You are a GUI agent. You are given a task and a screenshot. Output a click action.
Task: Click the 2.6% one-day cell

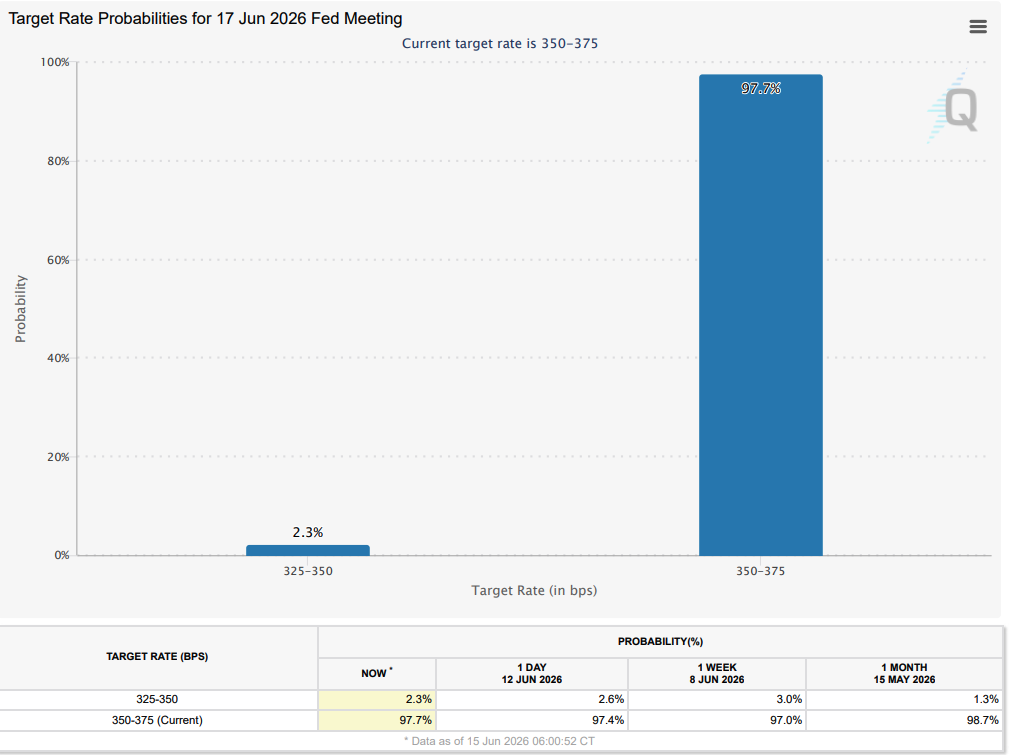[532, 700]
